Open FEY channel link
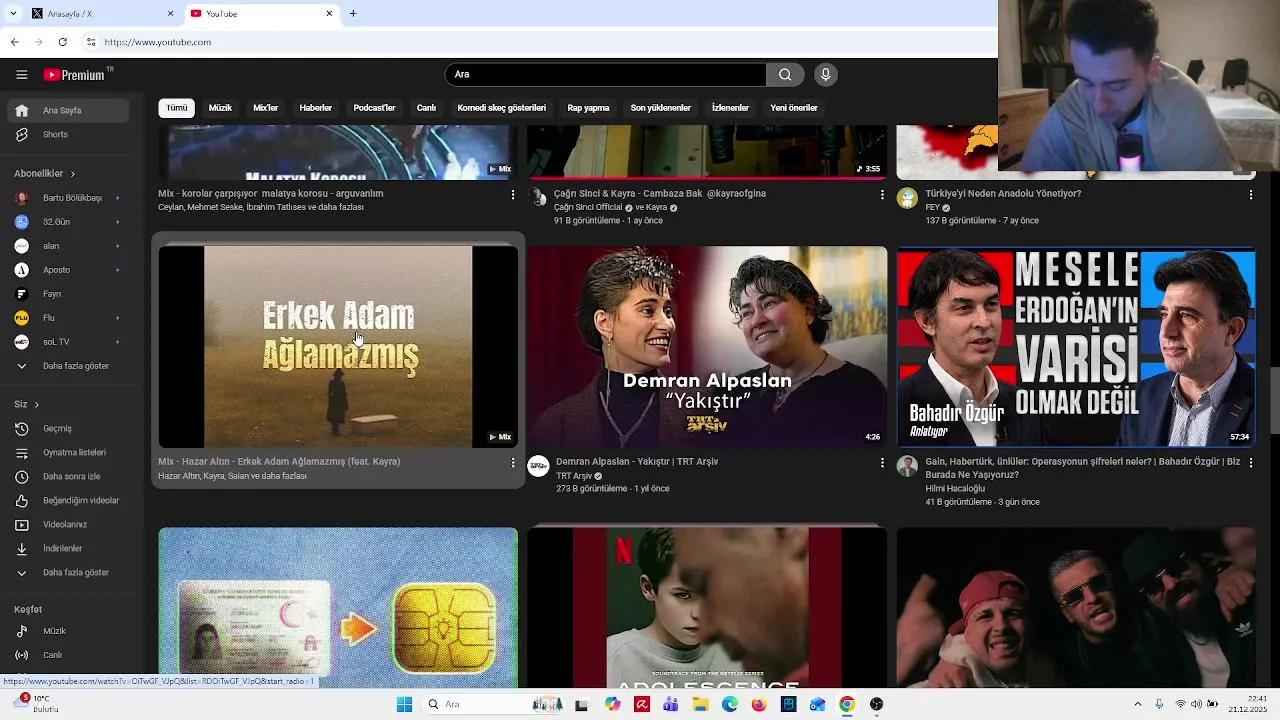 [x=932, y=208]
